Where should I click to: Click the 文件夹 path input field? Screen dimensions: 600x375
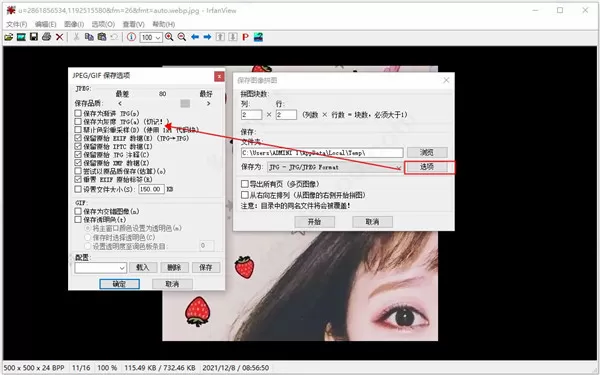322,153
